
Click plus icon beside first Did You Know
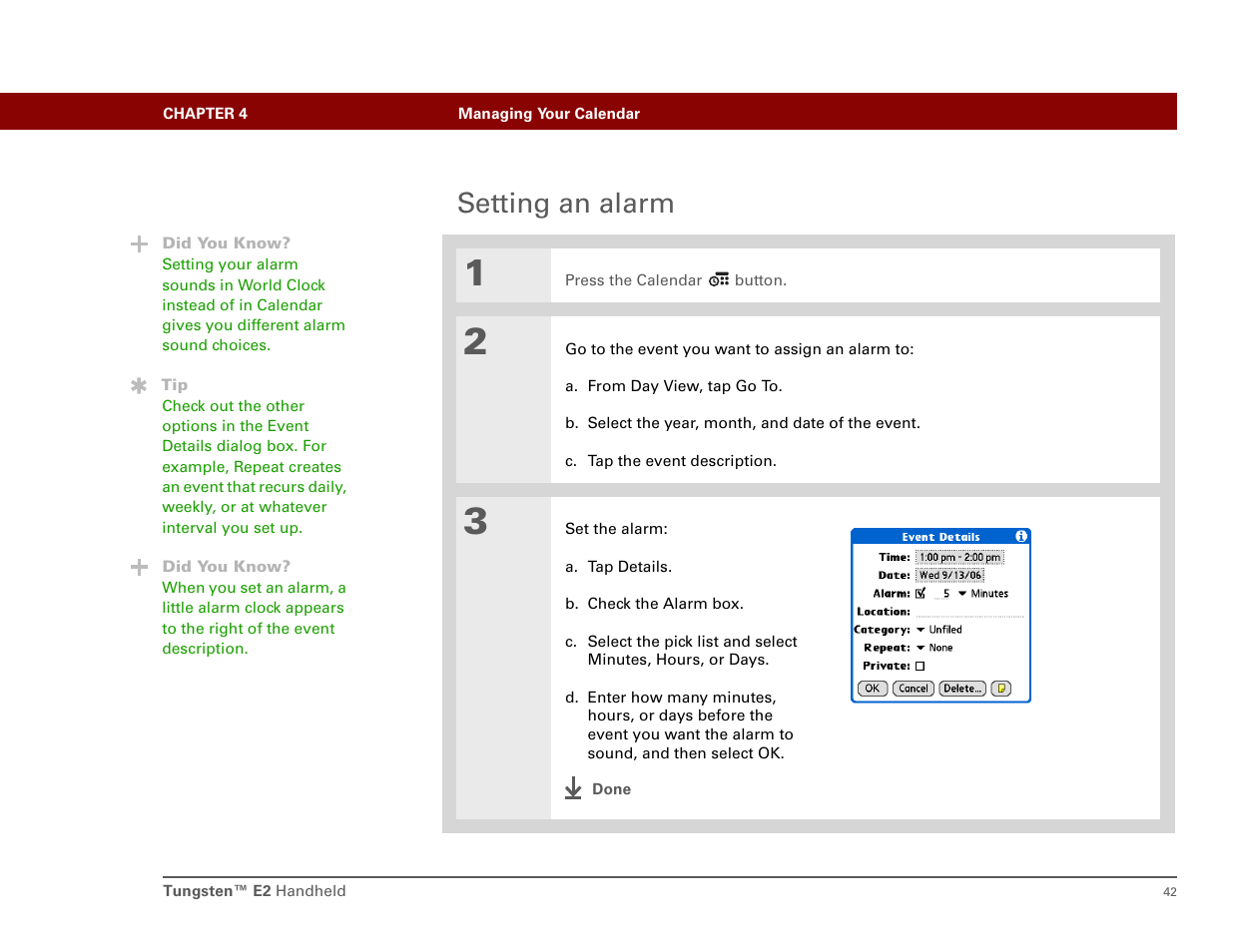[x=139, y=243]
